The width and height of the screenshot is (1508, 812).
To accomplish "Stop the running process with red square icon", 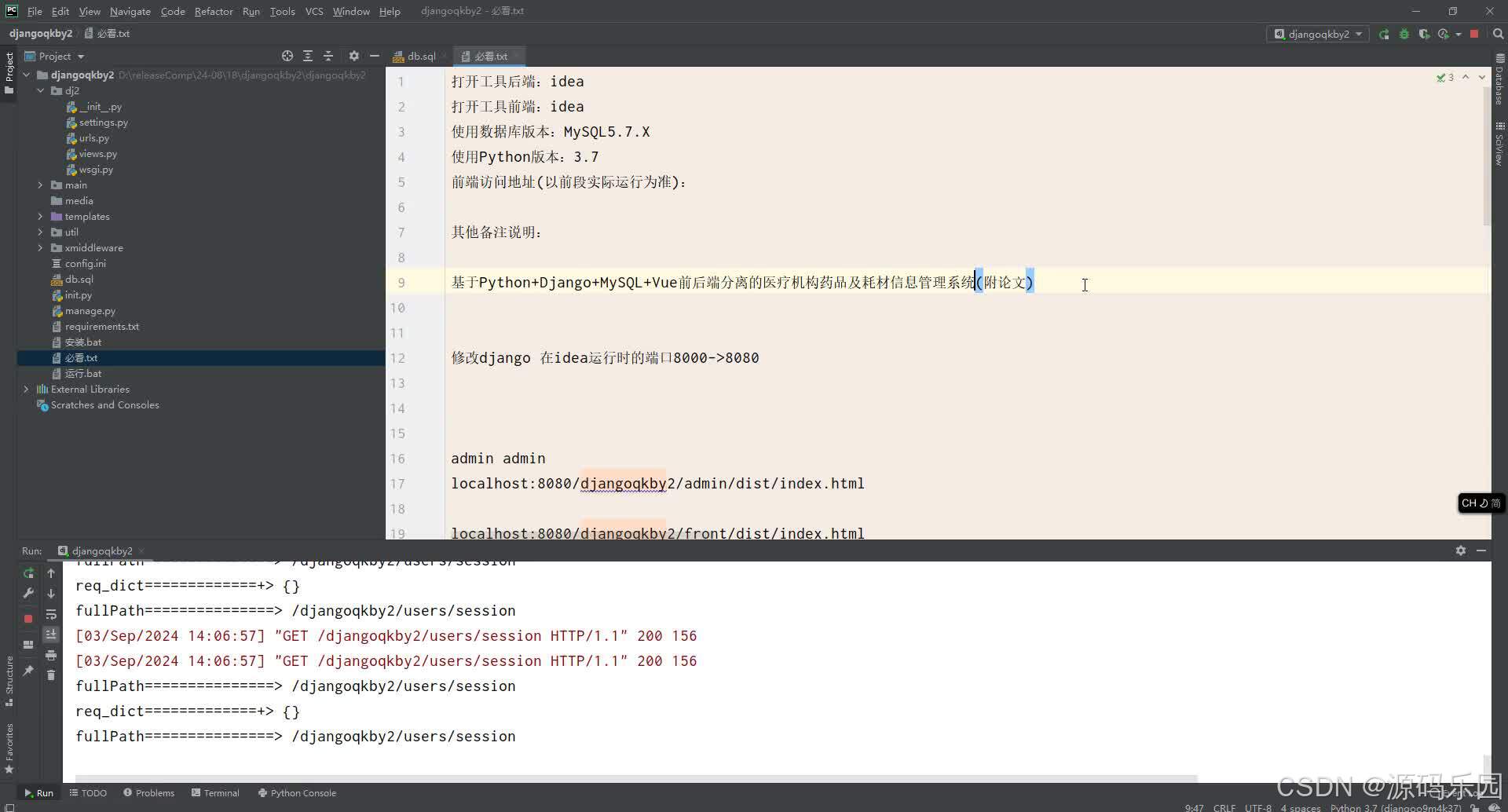I will tap(1475, 34).
